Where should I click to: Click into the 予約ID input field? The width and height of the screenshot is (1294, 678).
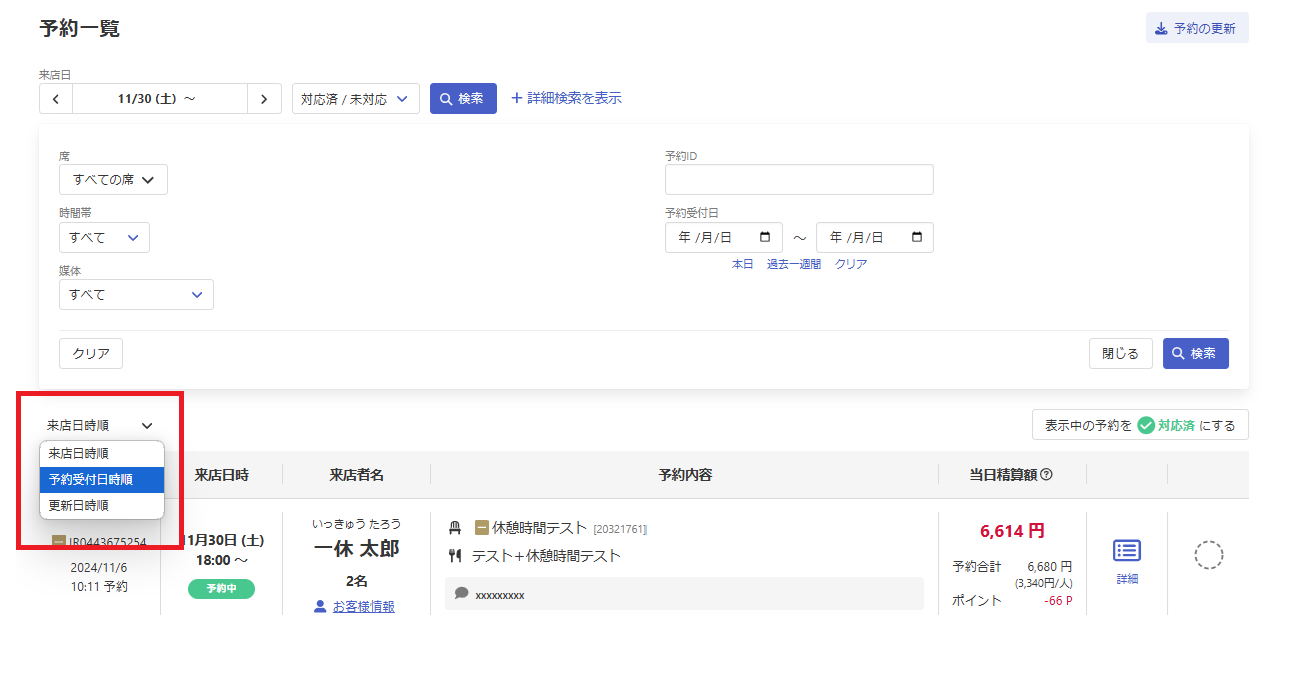click(799, 180)
